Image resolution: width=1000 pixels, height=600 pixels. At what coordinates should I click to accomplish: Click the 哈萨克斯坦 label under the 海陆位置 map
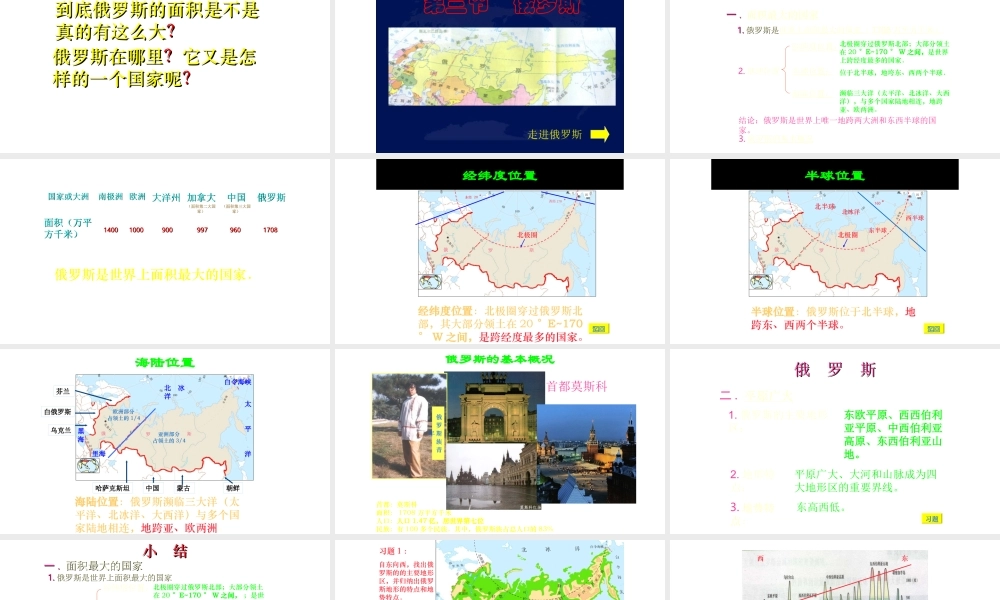point(113,488)
